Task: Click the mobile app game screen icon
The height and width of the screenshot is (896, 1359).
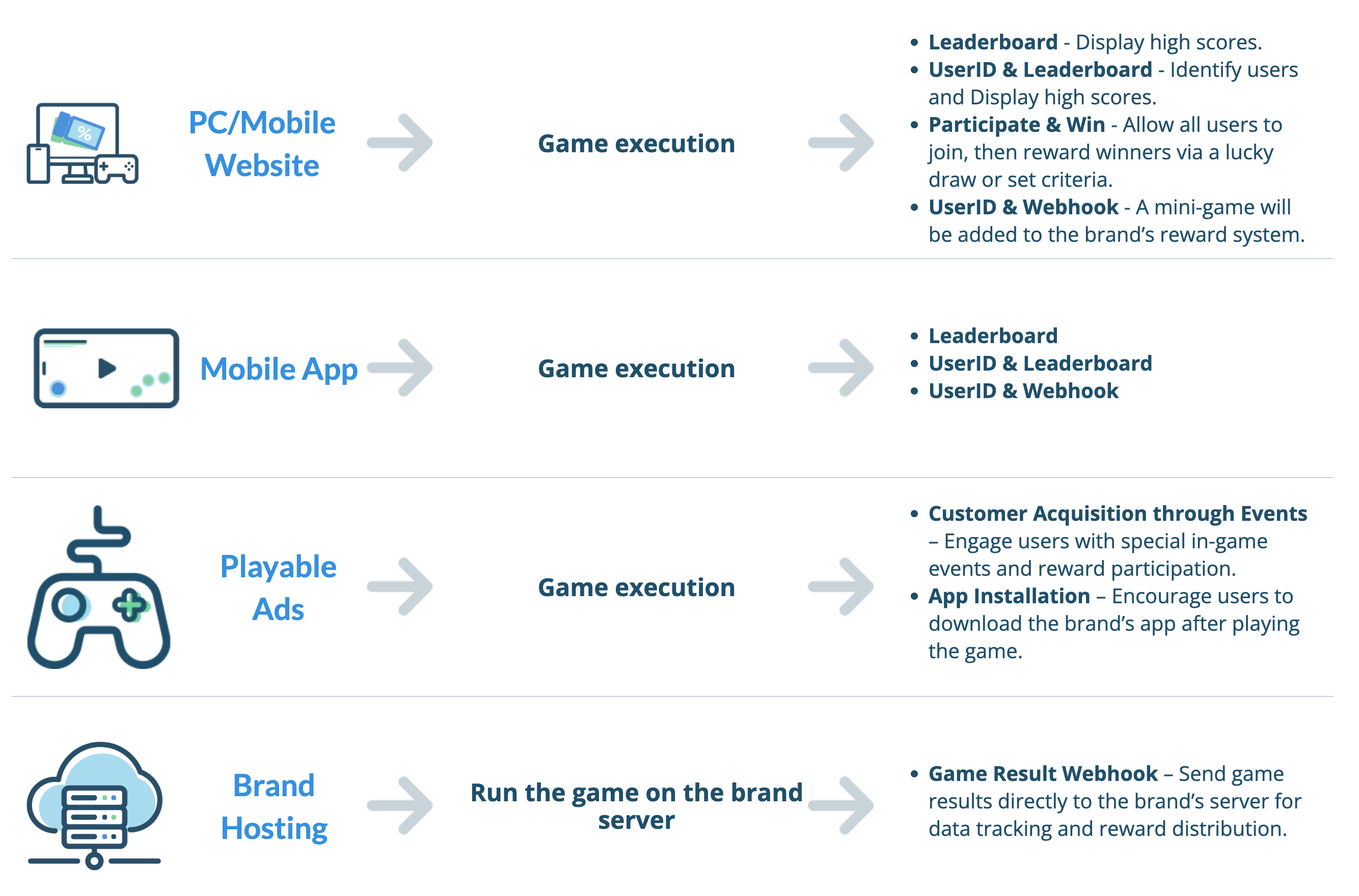Action: click(106, 369)
